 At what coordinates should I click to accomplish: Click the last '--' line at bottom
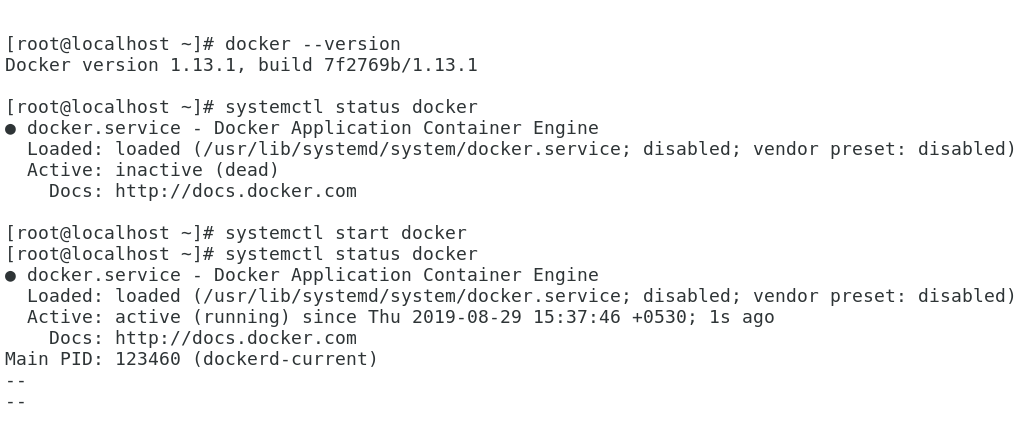tap(15, 402)
